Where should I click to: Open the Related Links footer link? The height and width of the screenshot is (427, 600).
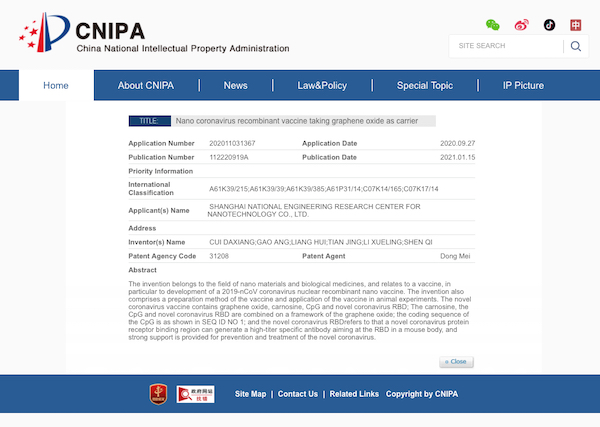354,394
